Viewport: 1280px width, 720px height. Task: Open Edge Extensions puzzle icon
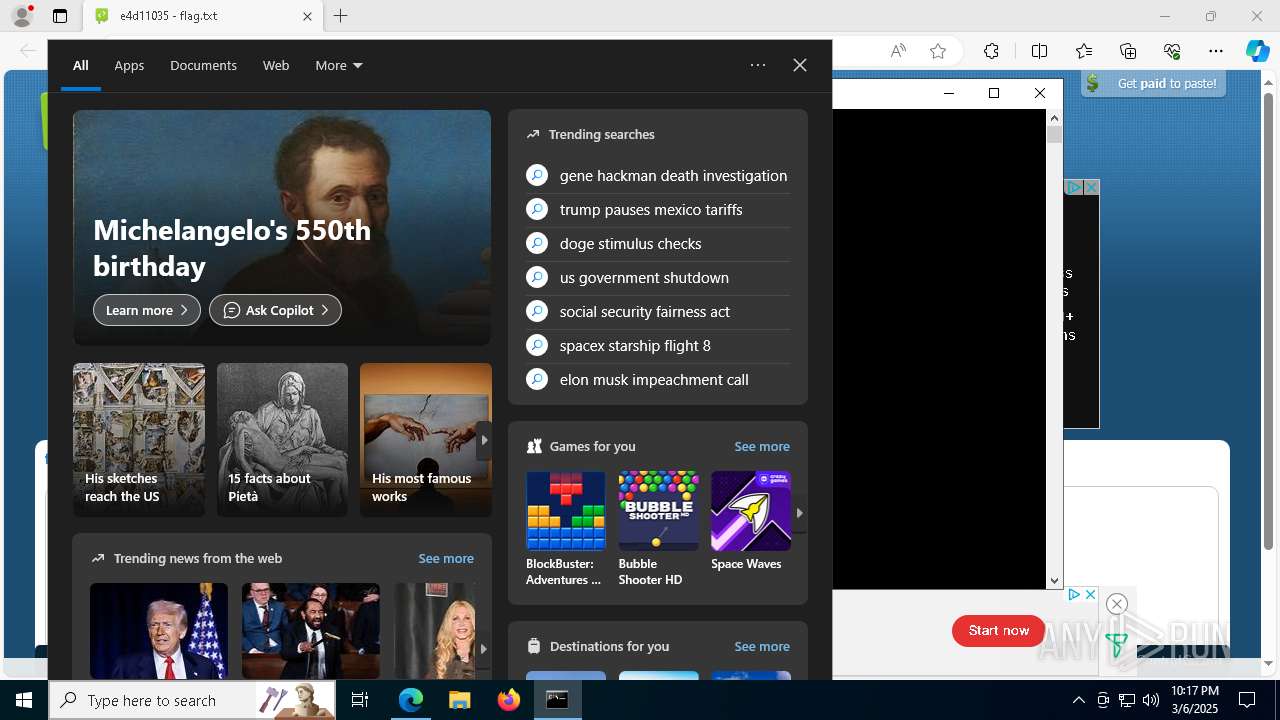click(x=991, y=51)
